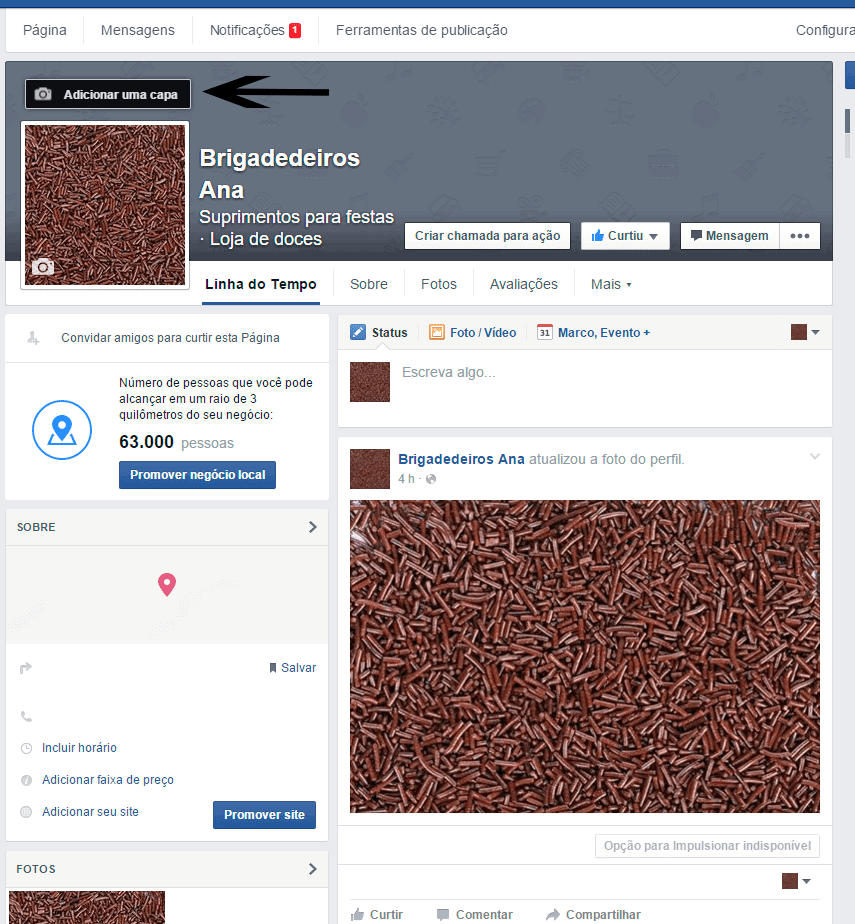This screenshot has height=924, width=855.
Task: Click the calendar icon for Marco, Evento
Action: tap(545, 332)
